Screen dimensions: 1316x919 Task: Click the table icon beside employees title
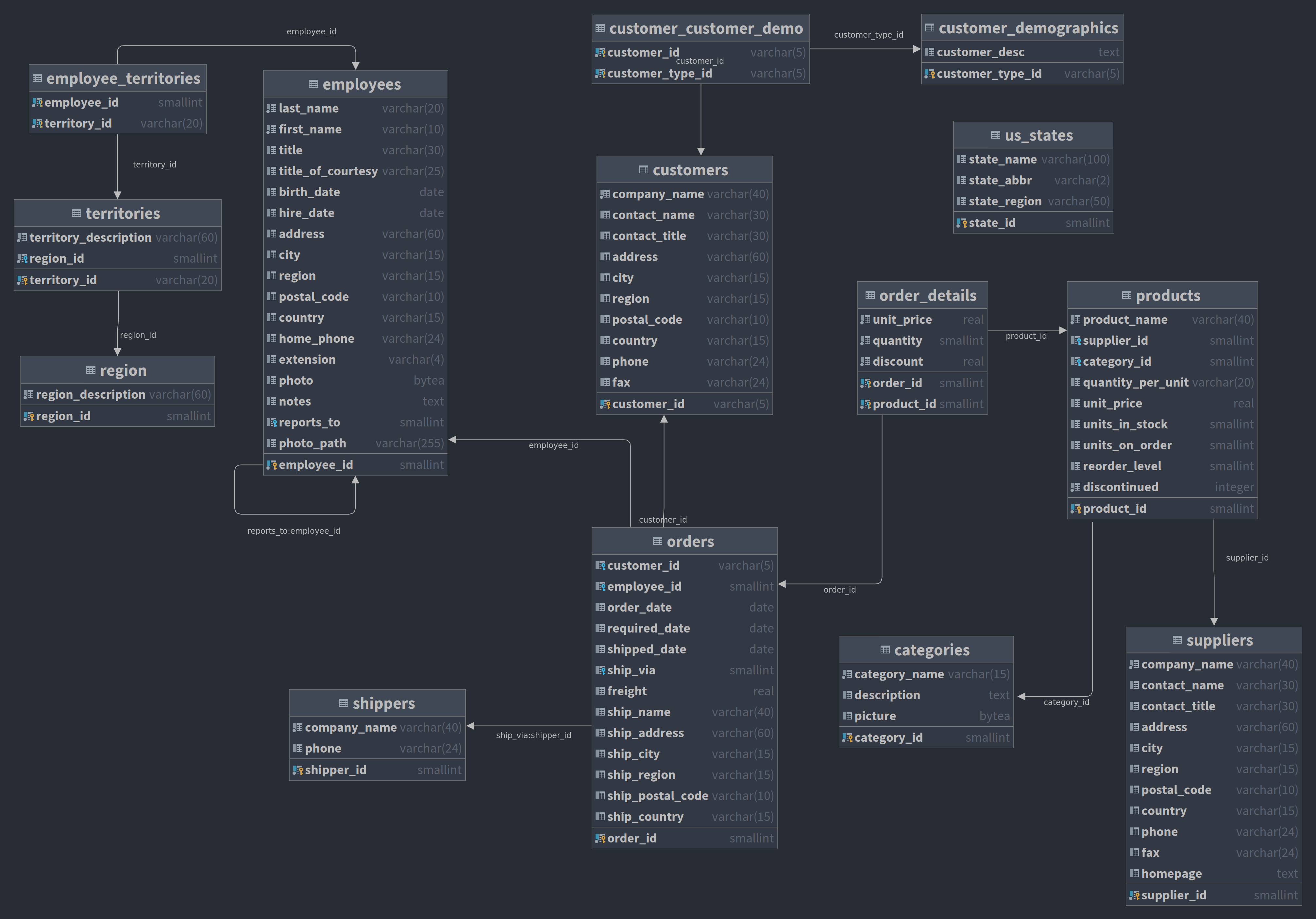pos(313,84)
